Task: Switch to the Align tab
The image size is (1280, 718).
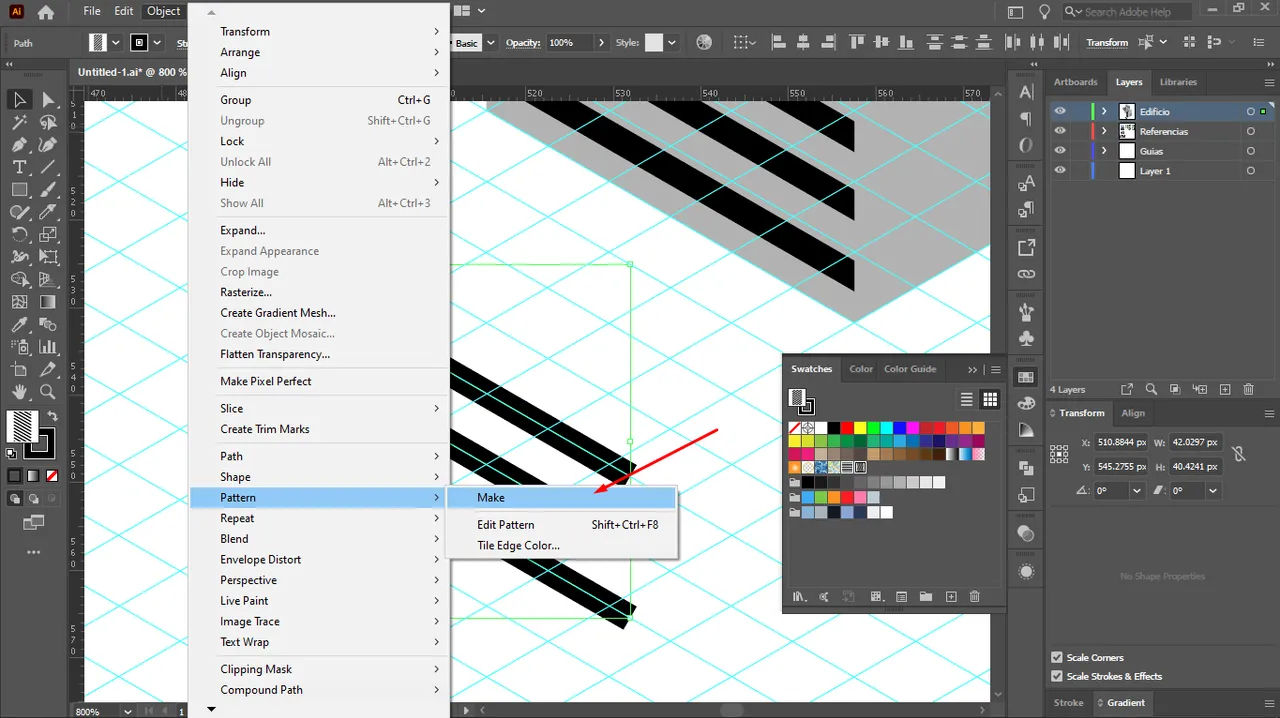Action: click(1133, 413)
